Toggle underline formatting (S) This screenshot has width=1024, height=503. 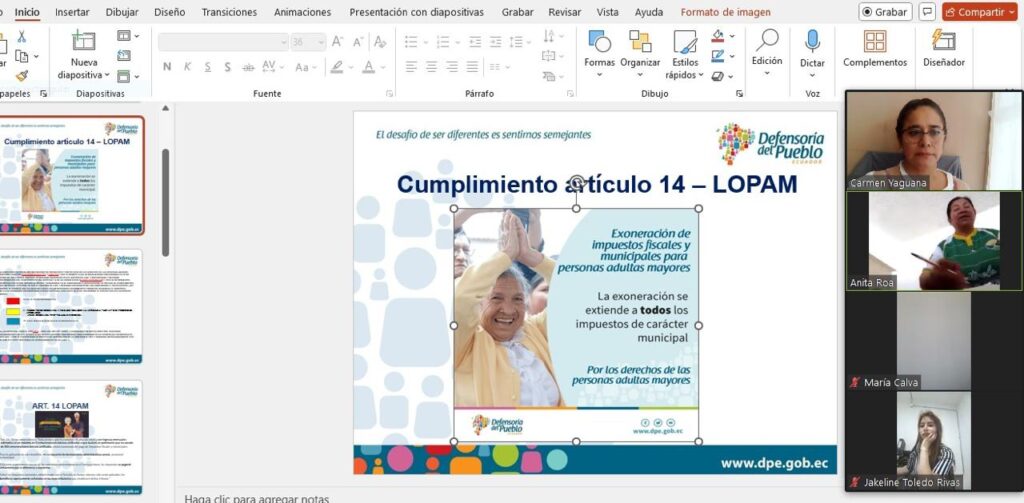point(207,67)
